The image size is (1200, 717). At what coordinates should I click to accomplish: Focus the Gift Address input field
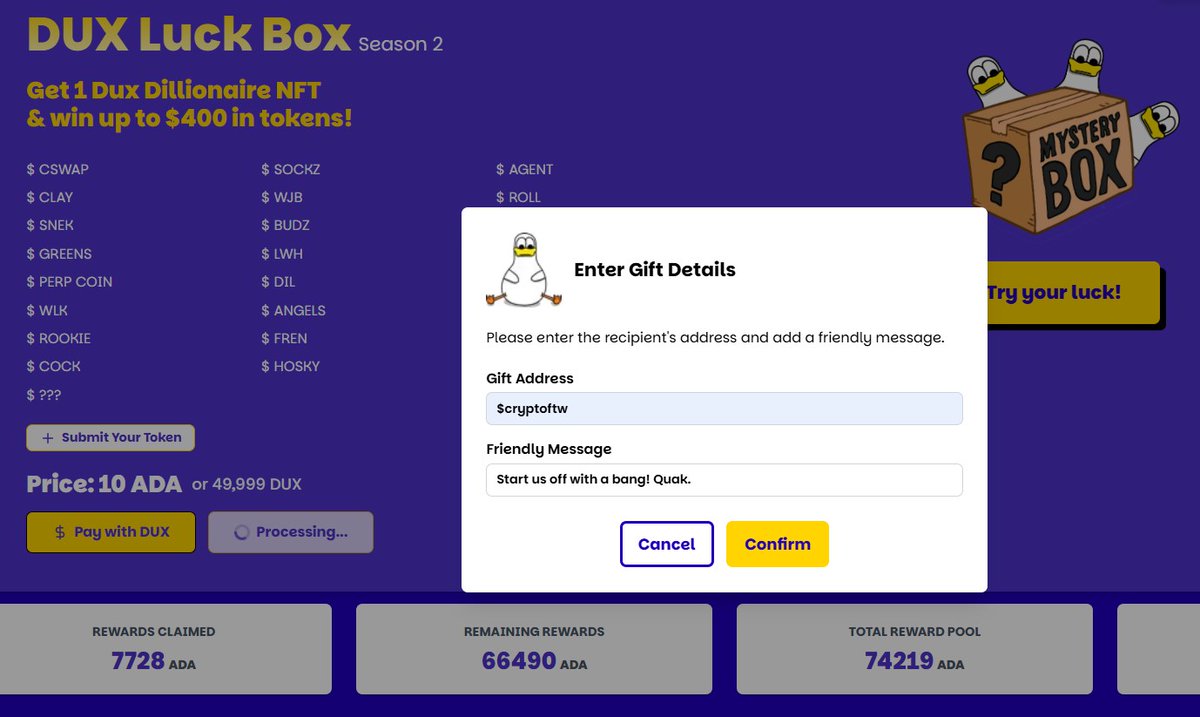(x=724, y=408)
